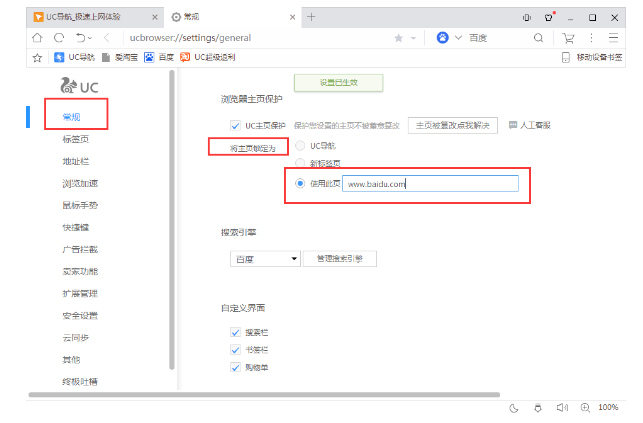Expand the dropdown next to the bookmark star
Image resolution: width=643 pixels, height=423 pixels.
[x=413, y=38]
